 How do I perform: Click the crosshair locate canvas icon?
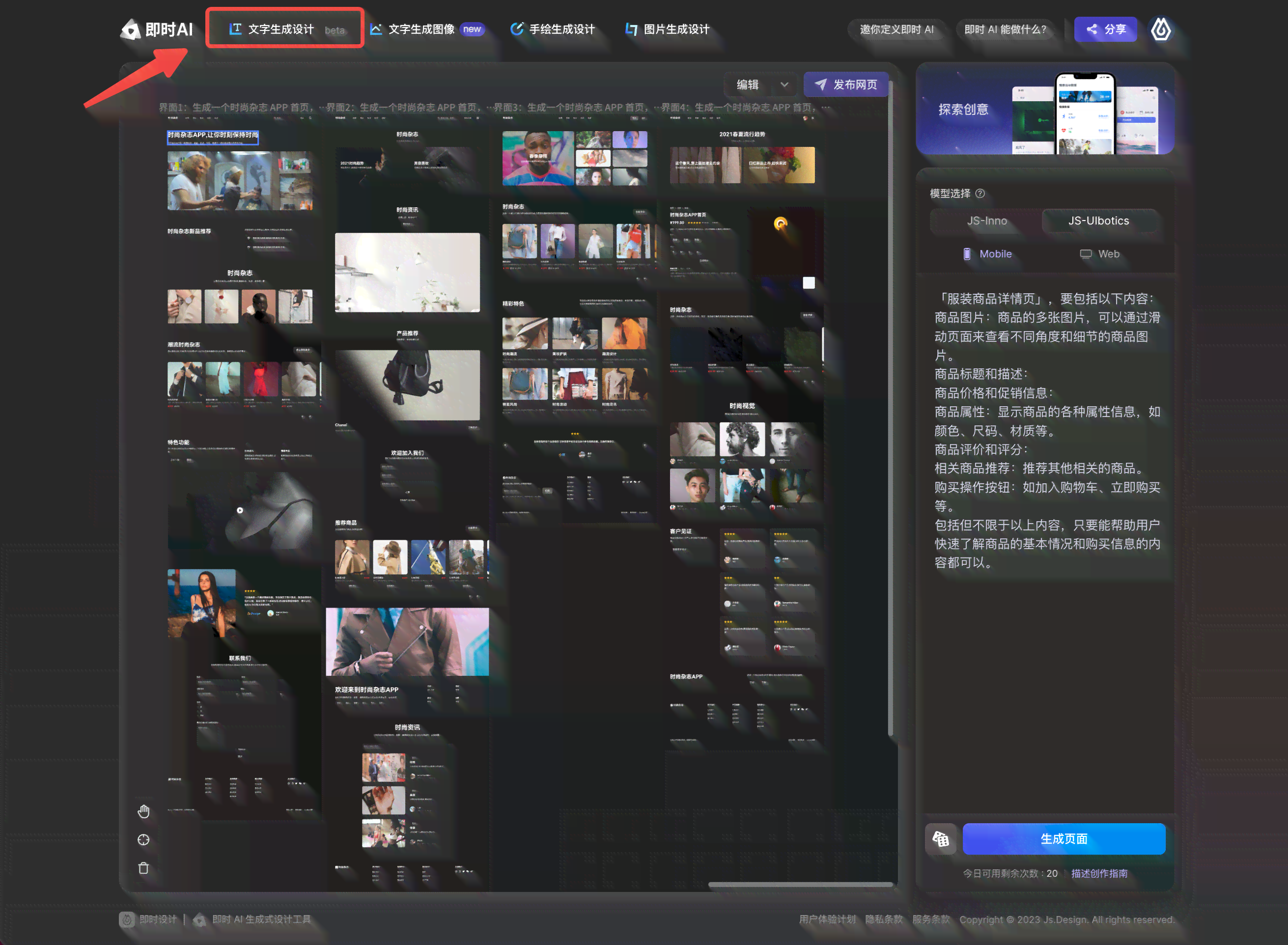[143, 840]
